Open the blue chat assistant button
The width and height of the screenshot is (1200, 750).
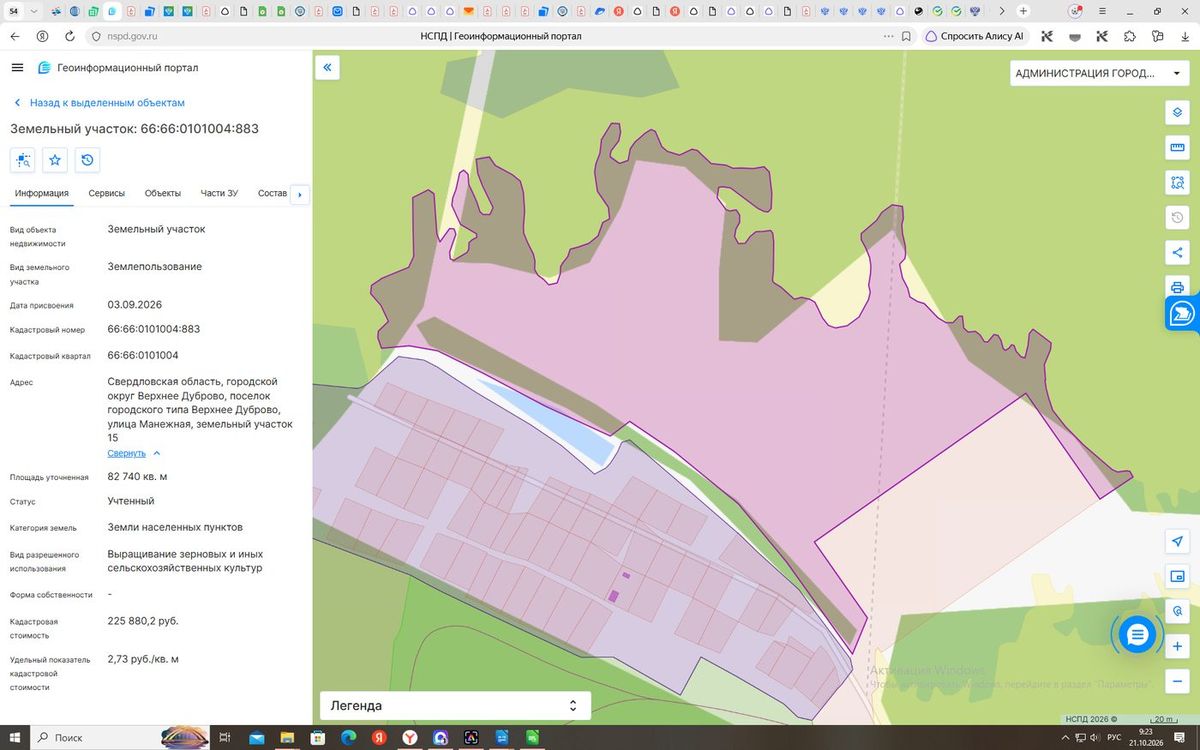tap(1137, 633)
